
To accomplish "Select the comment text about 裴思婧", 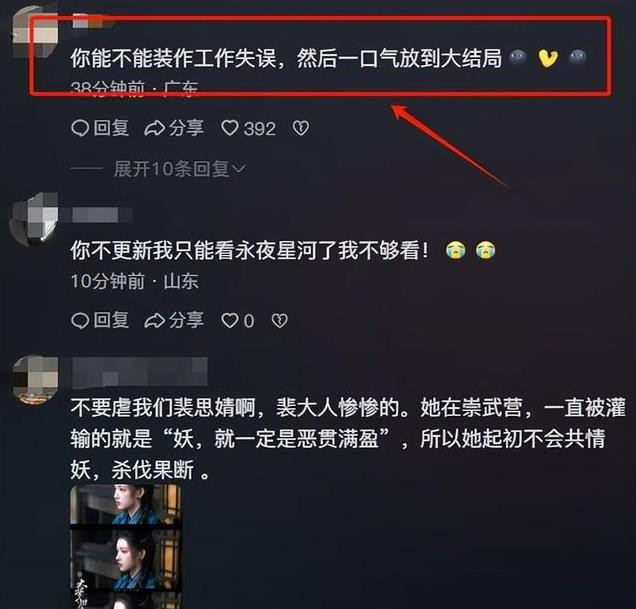I will (x=348, y=439).
